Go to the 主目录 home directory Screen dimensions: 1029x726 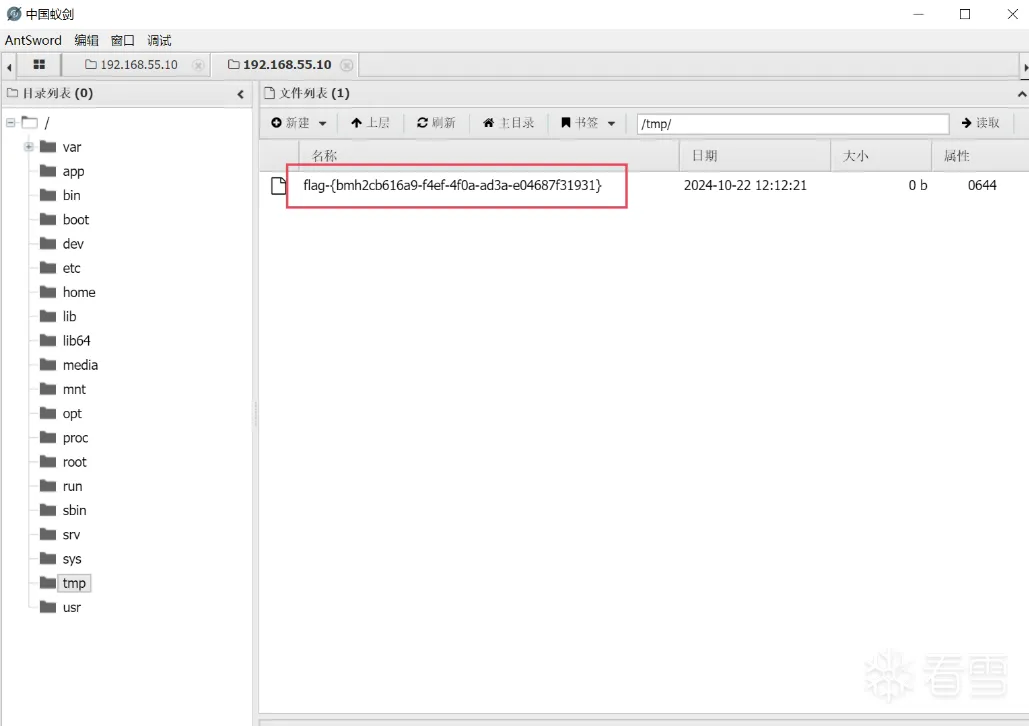(509, 123)
